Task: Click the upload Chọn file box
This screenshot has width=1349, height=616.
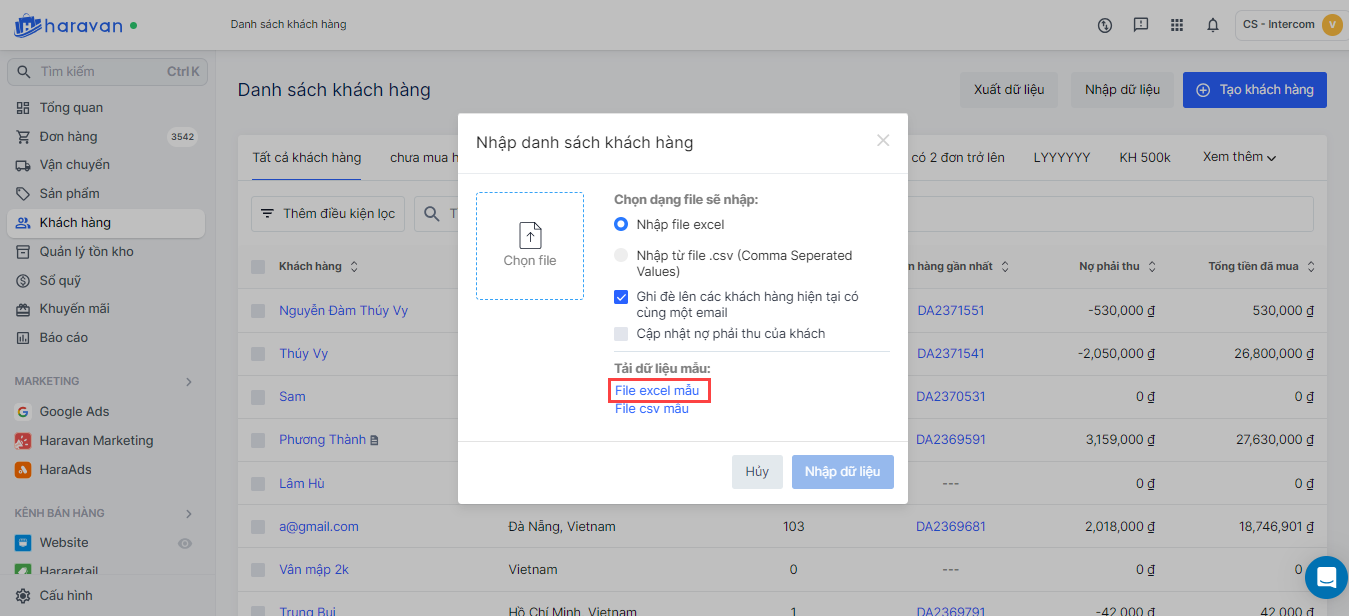Action: 530,246
